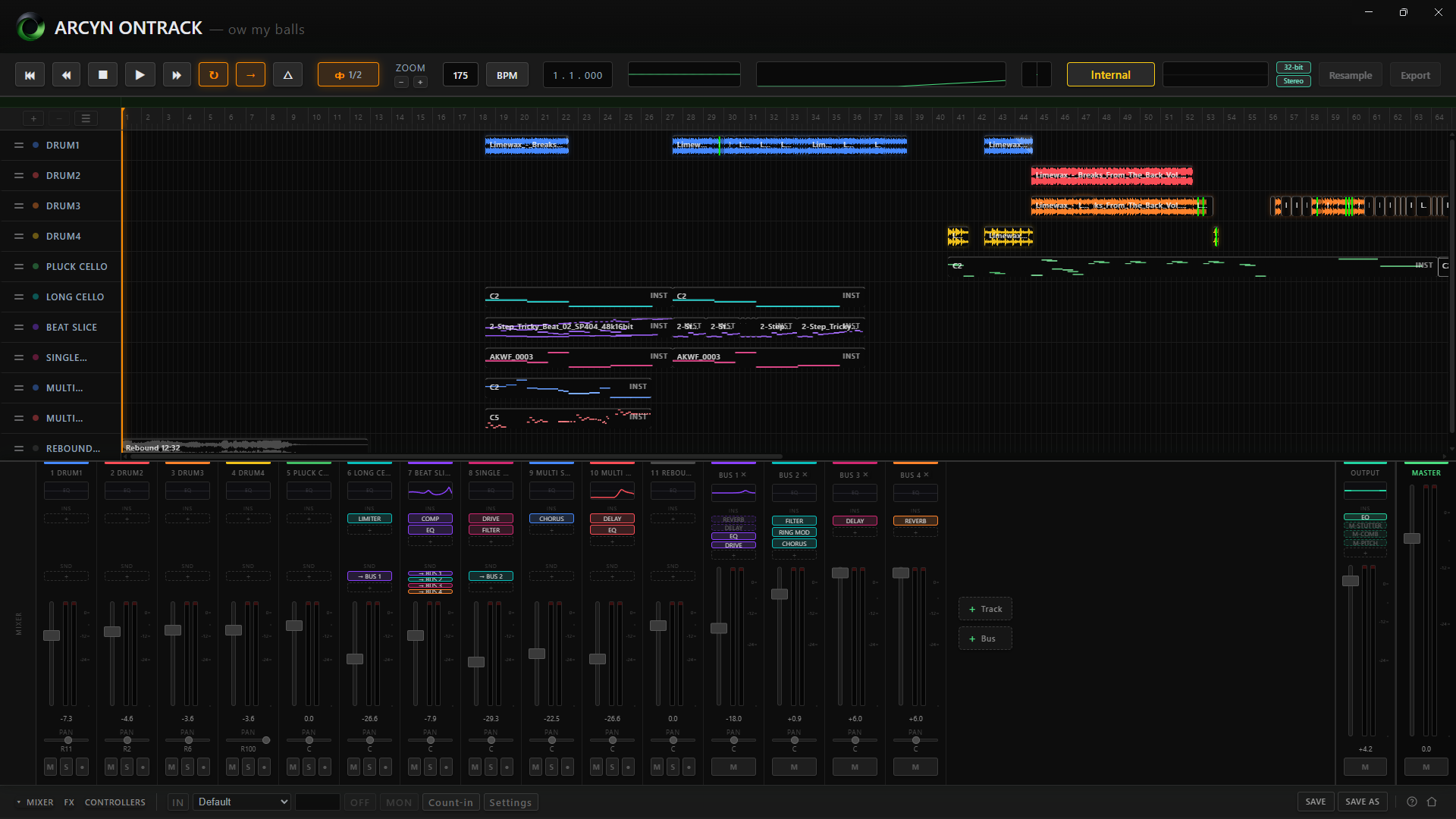Click the DRUM1 track drag handle
The image size is (1456, 819).
pos(19,145)
